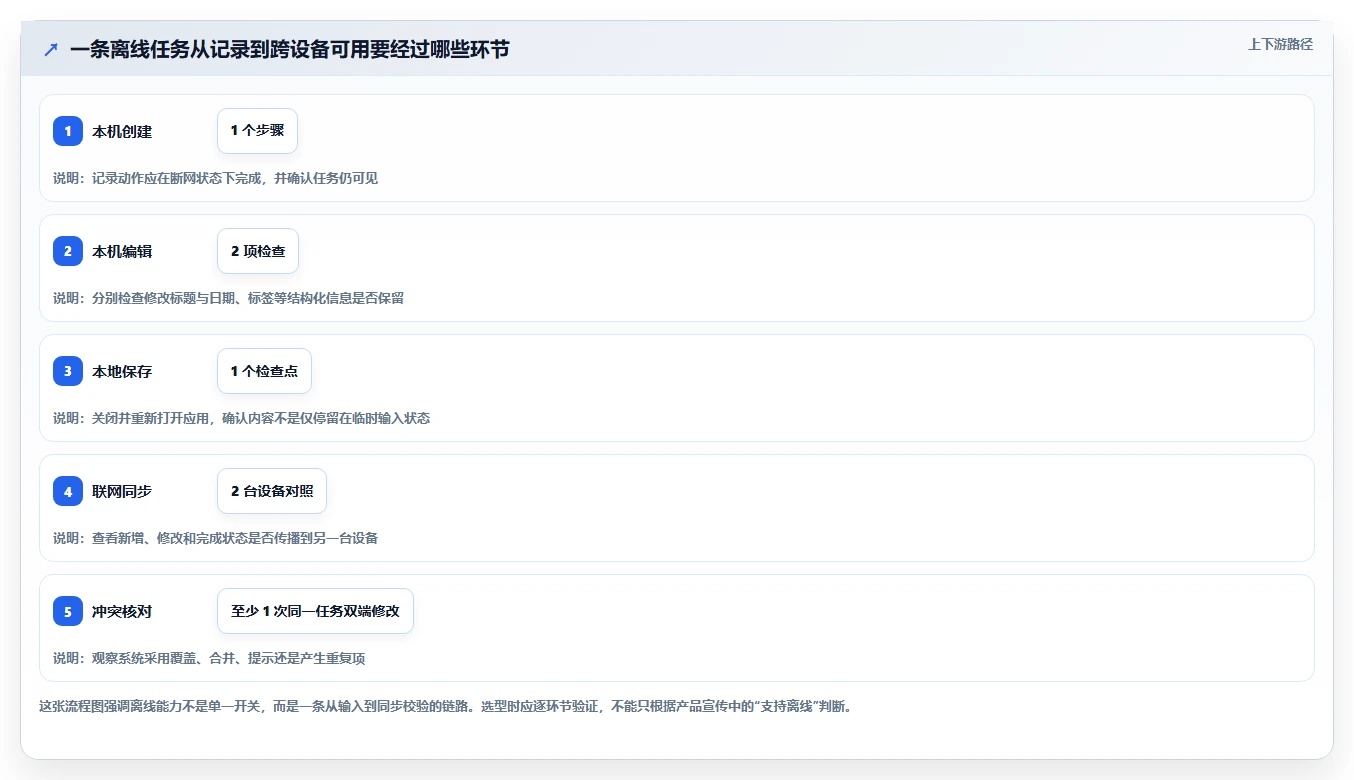
Task: Select step number badge 3
Action: coord(68,371)
